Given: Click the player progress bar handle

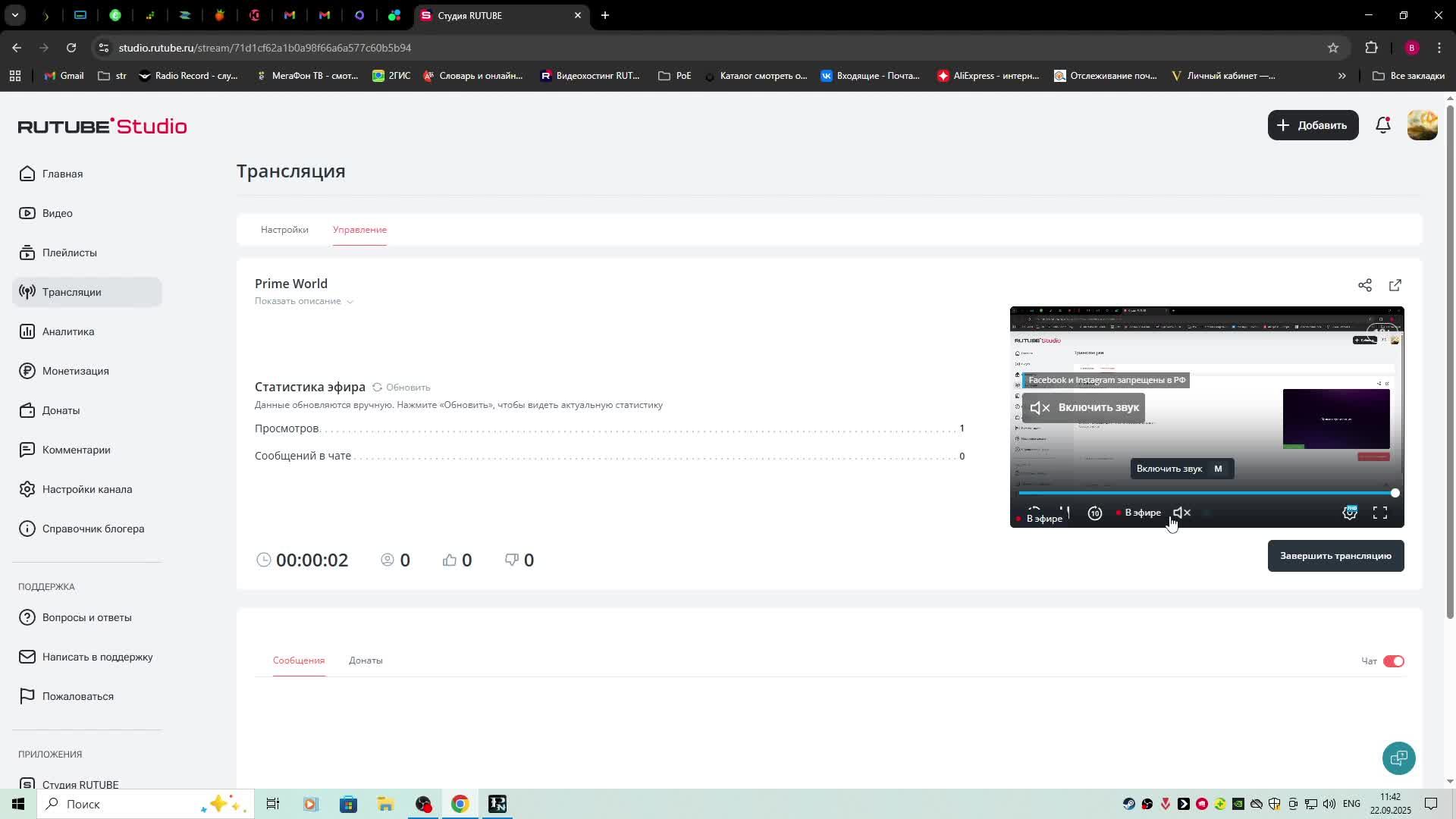Looking at the screenshot, I should point(1395,493).
